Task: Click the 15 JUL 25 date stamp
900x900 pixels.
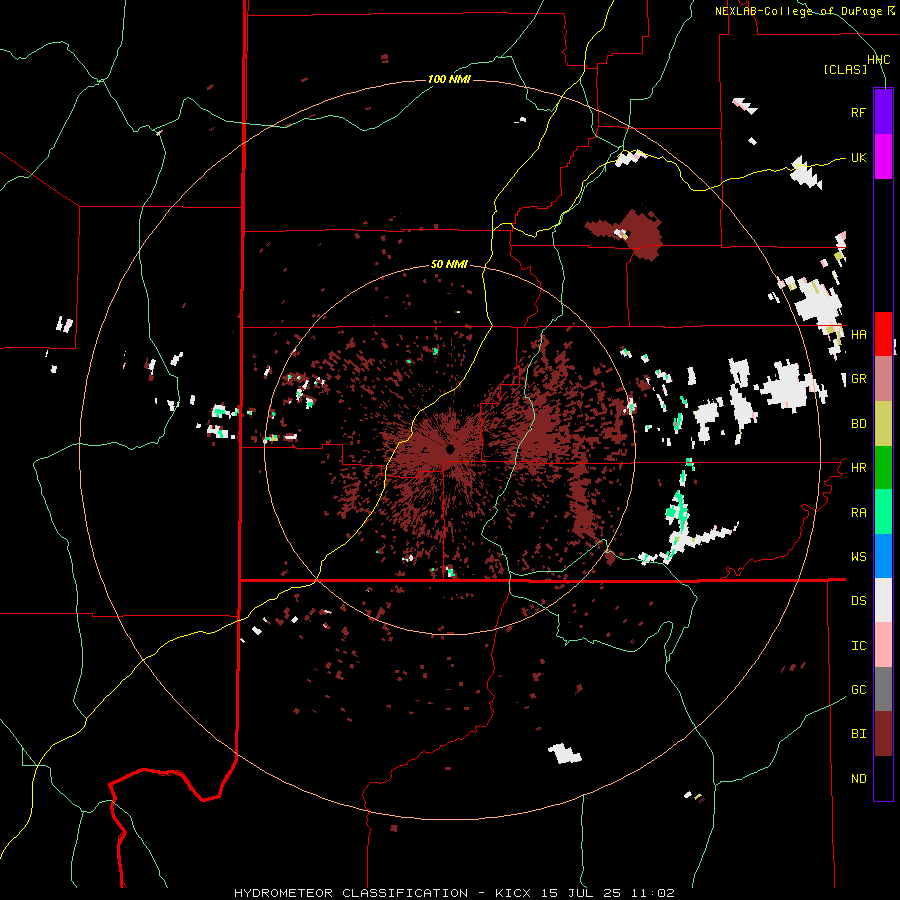Action: click(581, 893)
